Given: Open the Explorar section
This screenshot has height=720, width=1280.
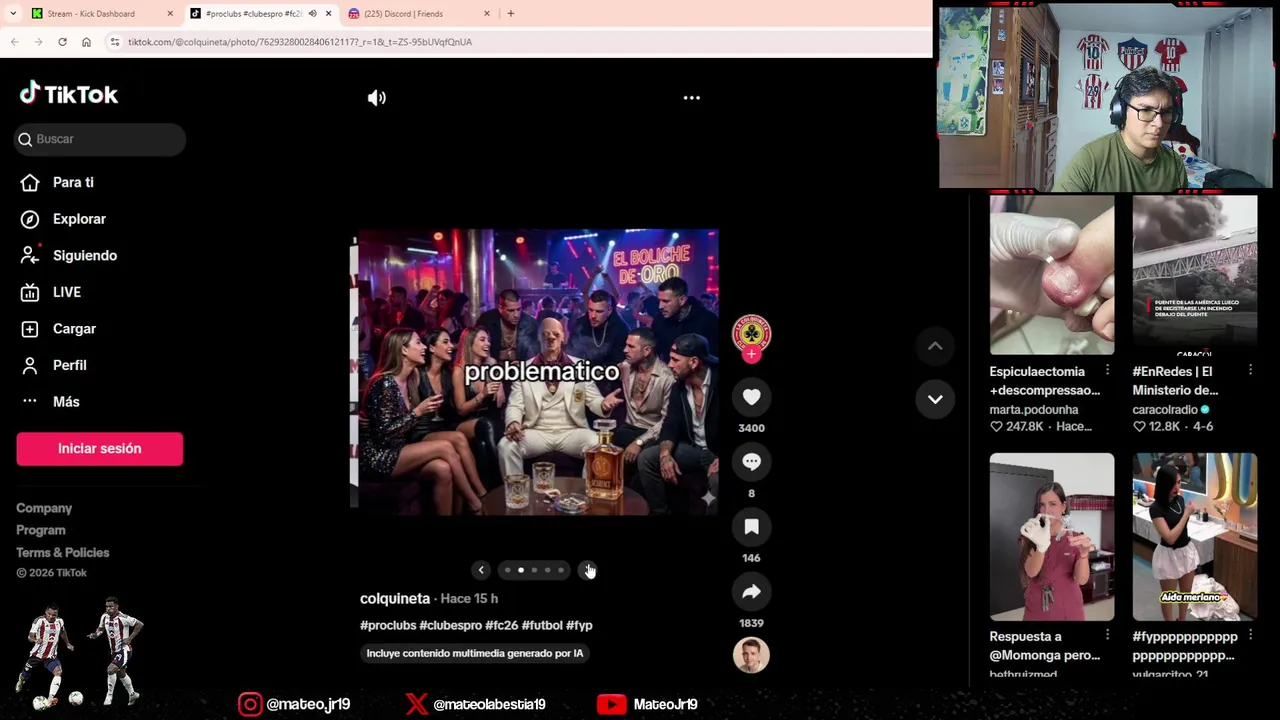Looking at the screenshot, I should (79, 219).
